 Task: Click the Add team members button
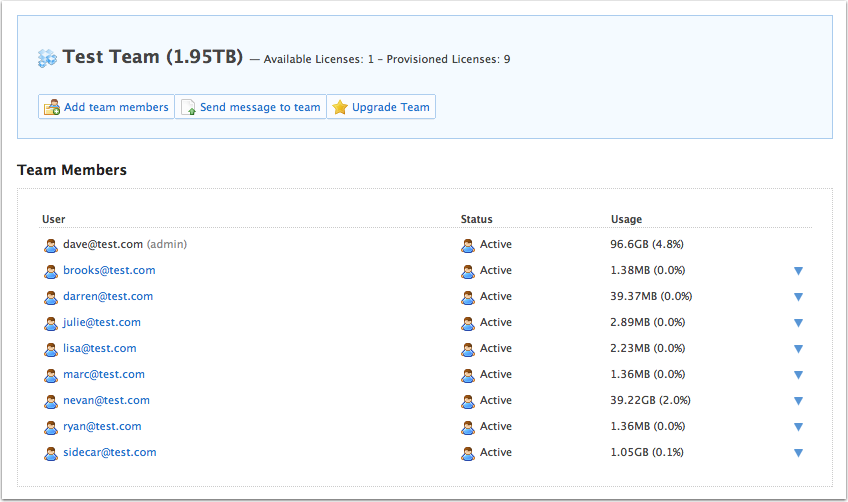tap(106, 107)
